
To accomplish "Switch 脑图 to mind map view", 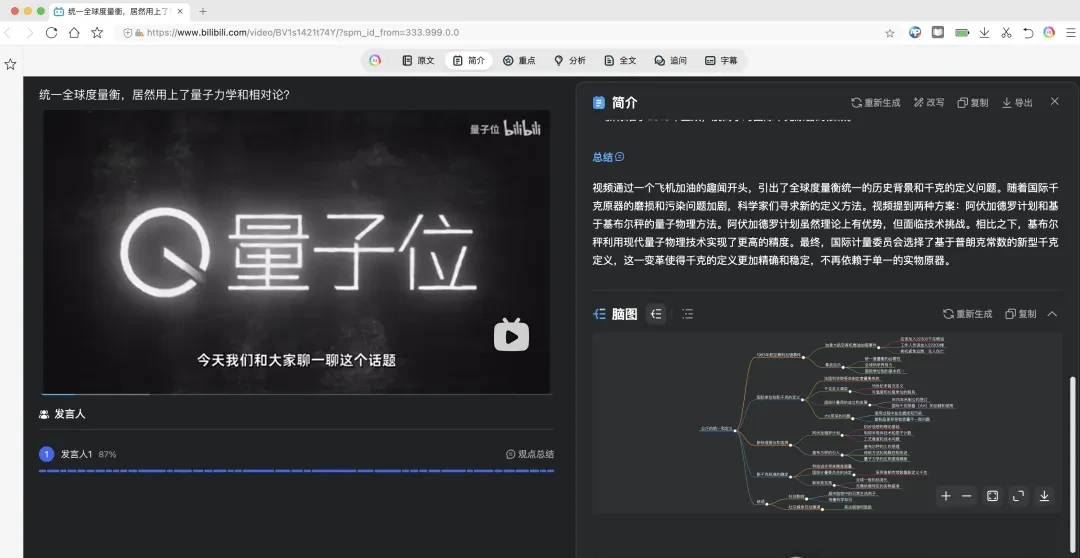I will (x=656, y=314).
